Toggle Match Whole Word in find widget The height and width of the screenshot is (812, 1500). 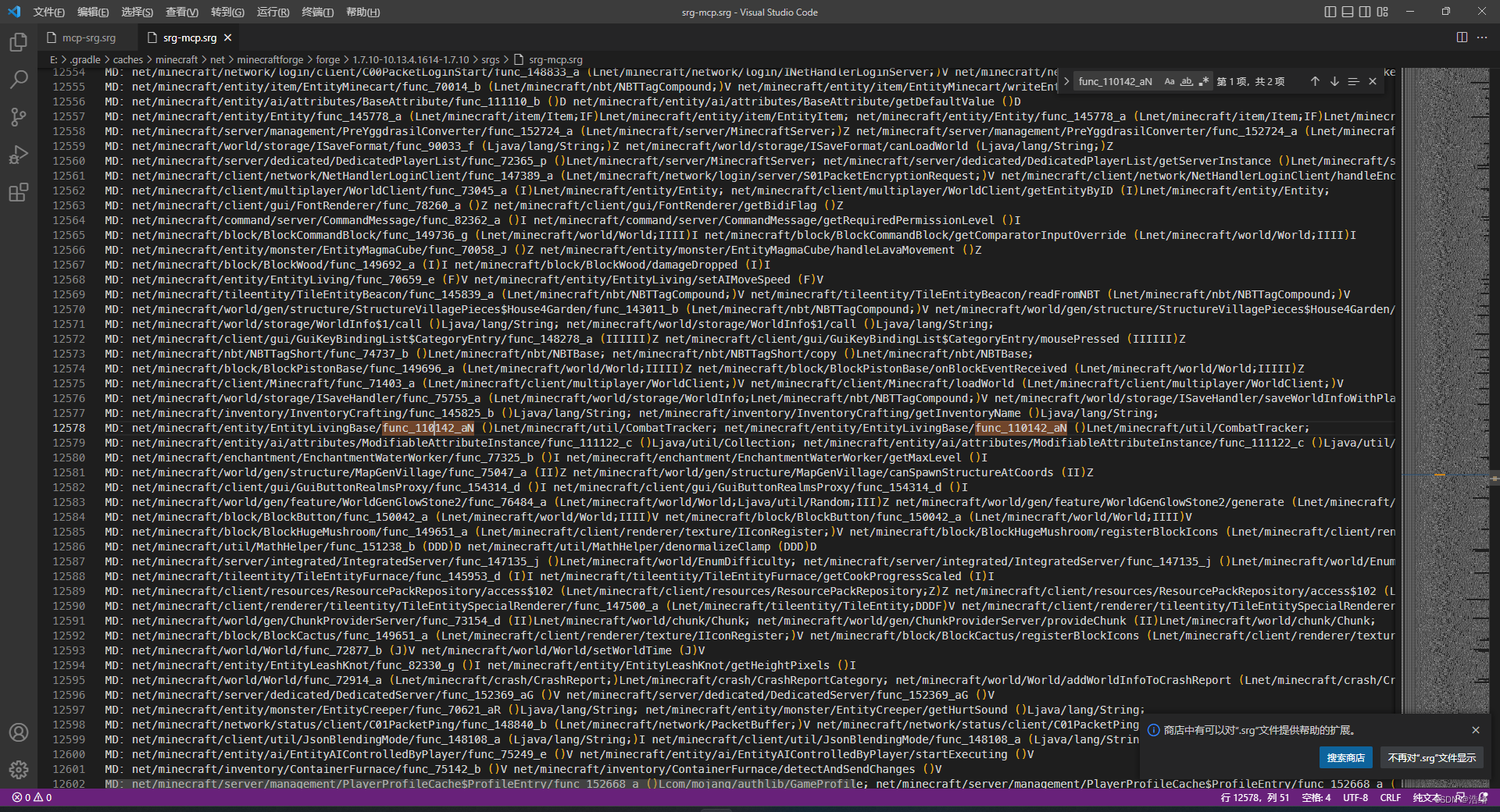click(1187, 81)
